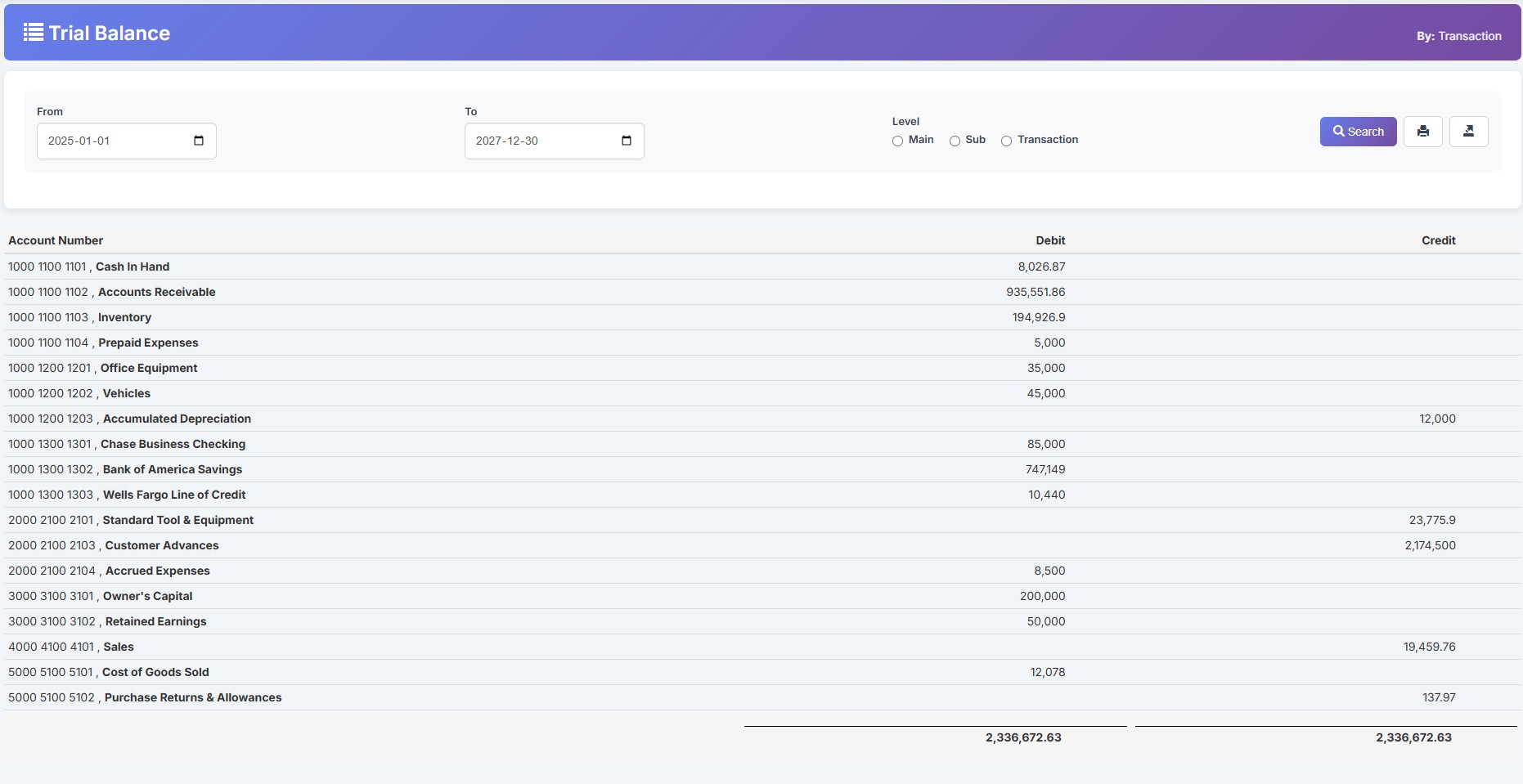Select the Sub level radio button
This screenshot has width=1523, height=784.
(x=955, y=141)
